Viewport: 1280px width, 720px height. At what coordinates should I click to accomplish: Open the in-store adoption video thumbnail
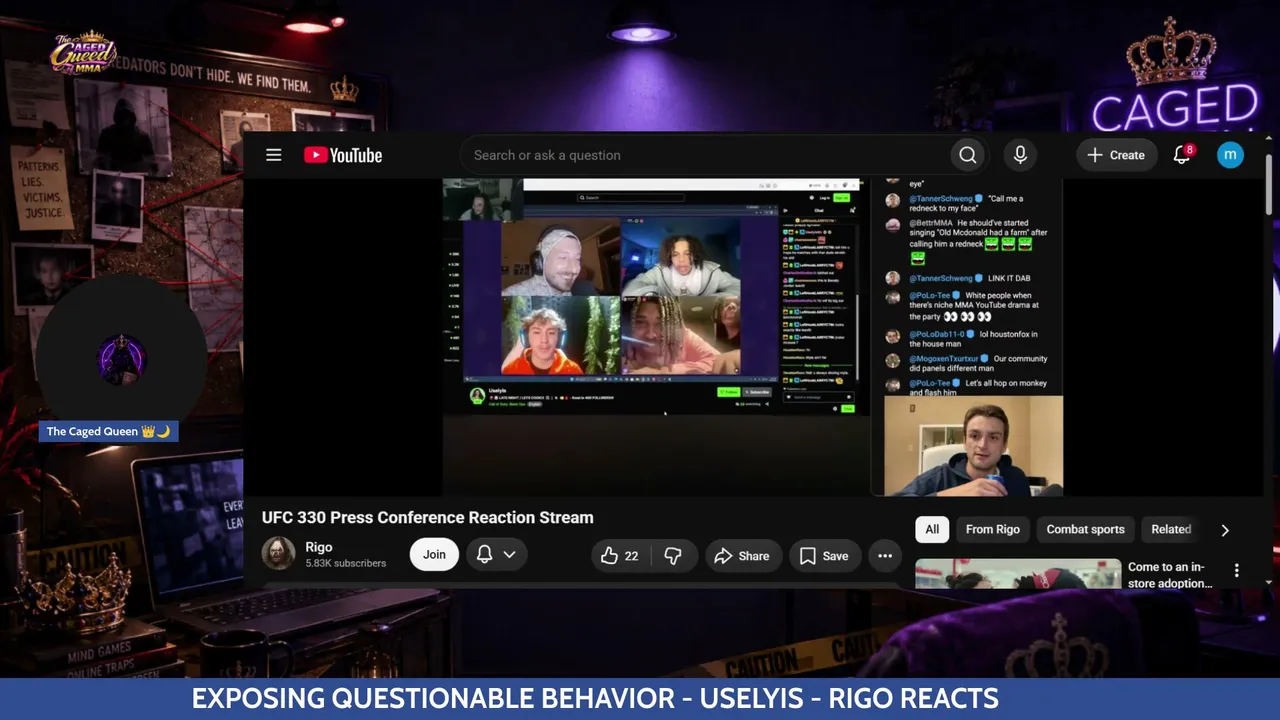(x=1018, y=574)
